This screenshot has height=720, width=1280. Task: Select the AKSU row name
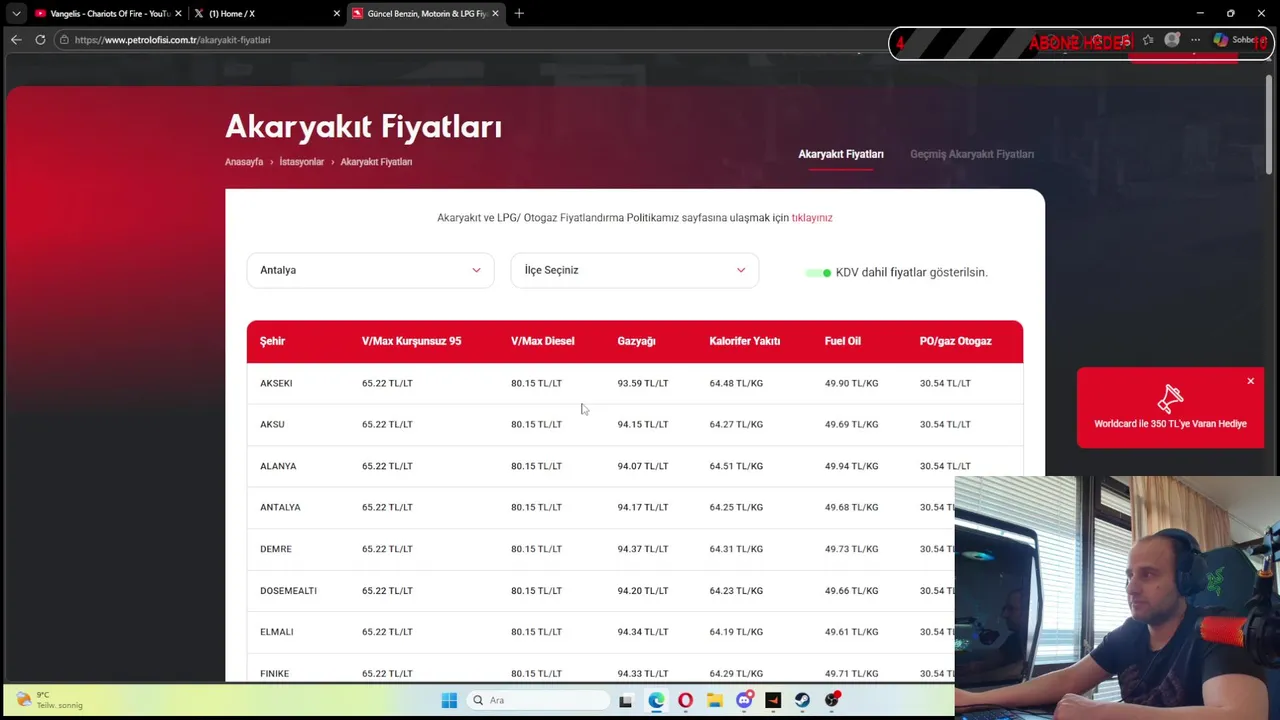click(272, 424)
